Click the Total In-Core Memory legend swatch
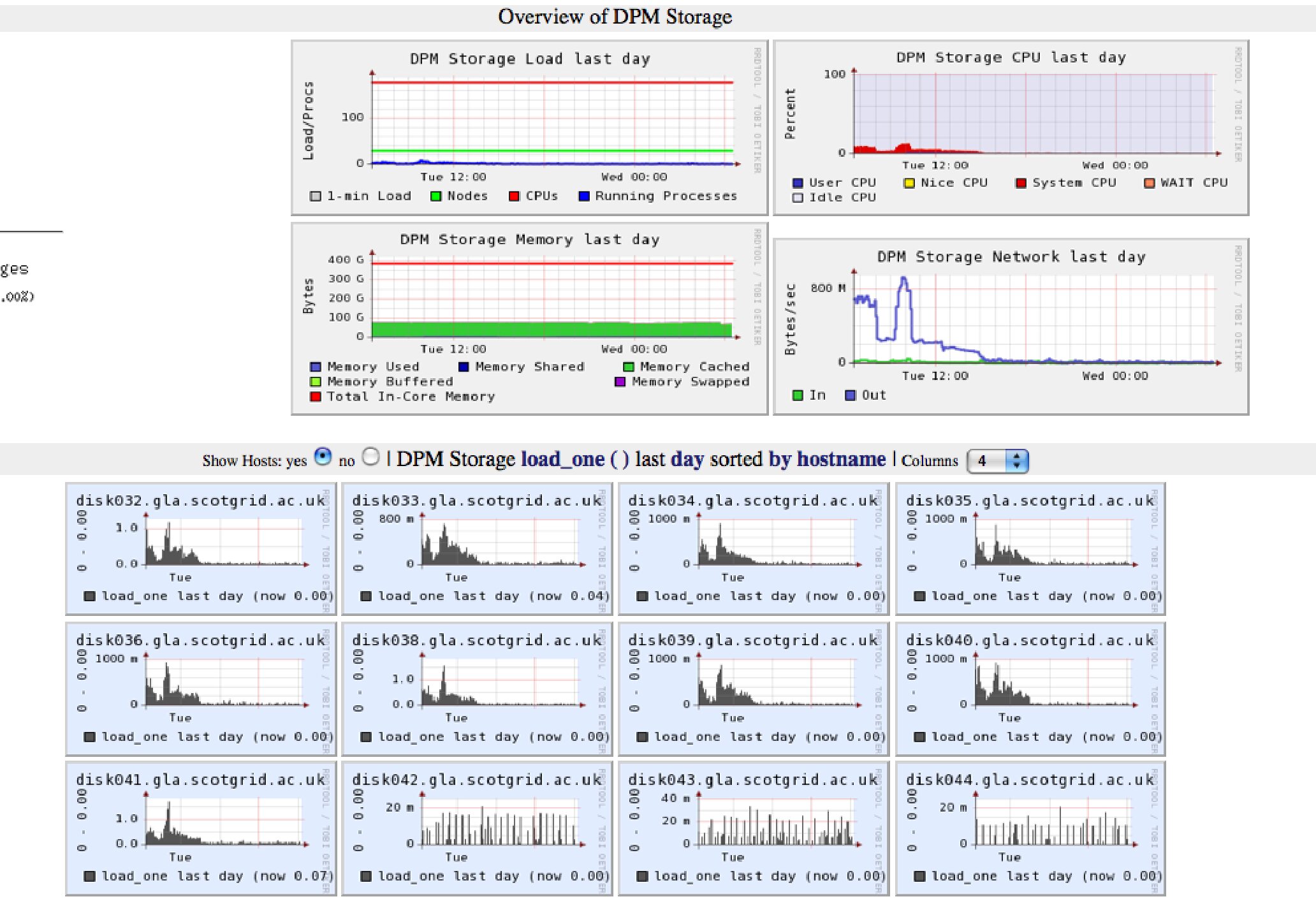This screenshot has width=1316, height=899. point(315,397)
